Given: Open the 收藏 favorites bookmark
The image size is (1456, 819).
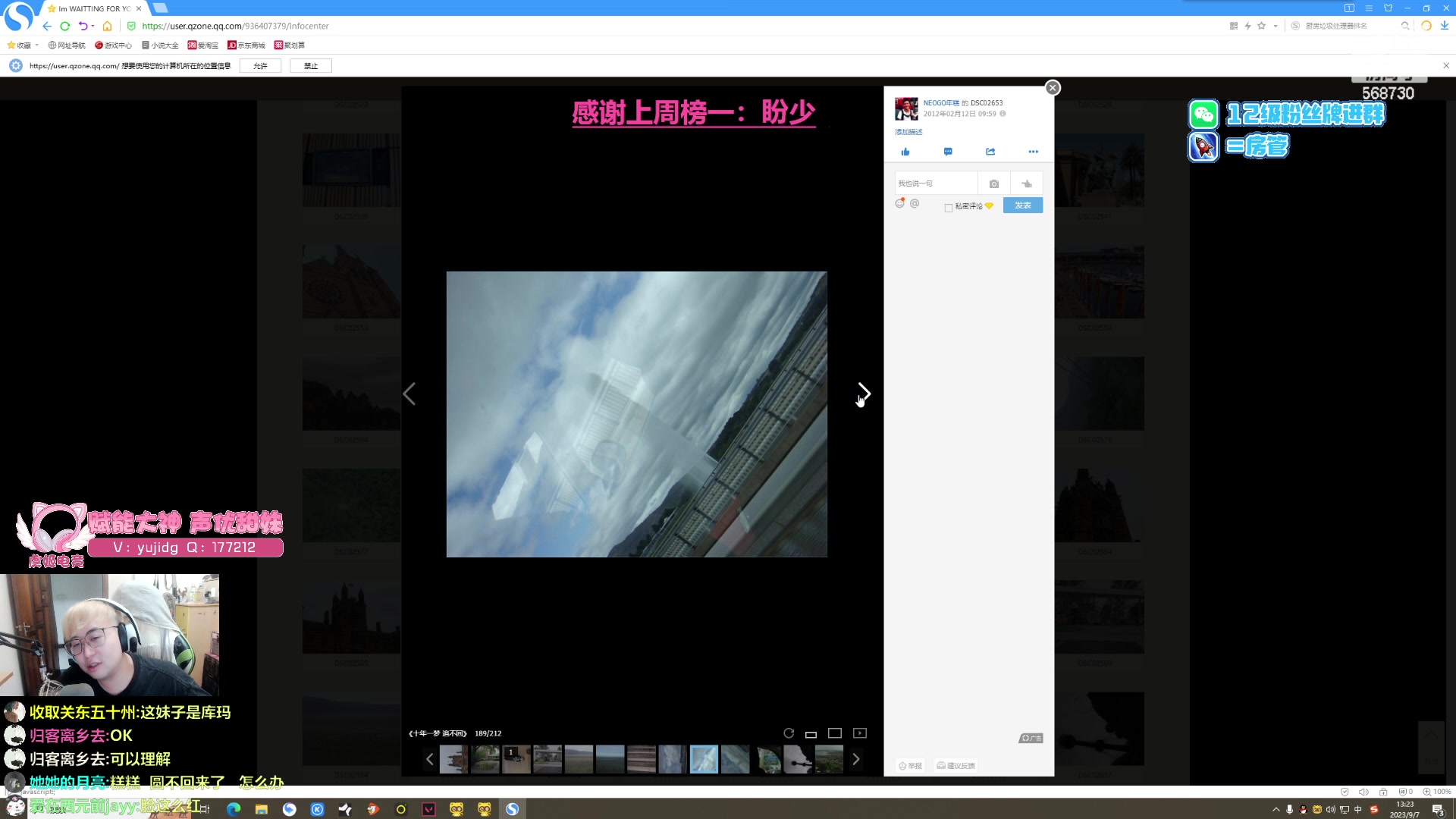Looking at the screenshot, I should pos(19,45).
